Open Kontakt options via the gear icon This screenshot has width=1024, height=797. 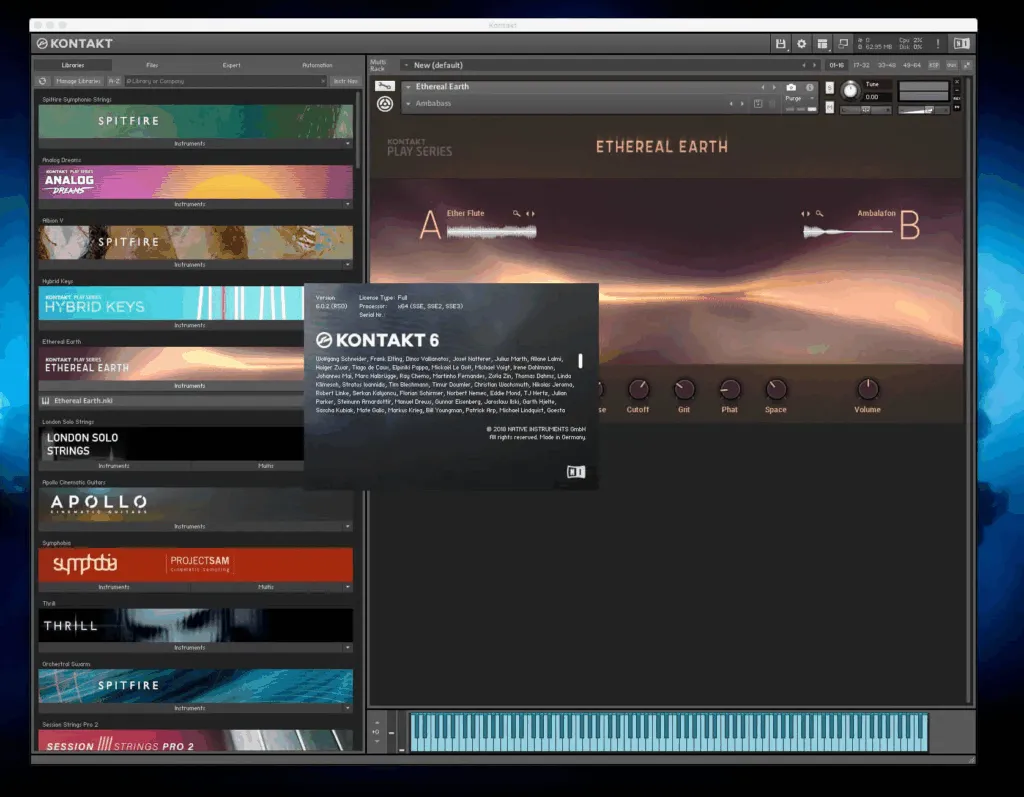coord(800,43)
